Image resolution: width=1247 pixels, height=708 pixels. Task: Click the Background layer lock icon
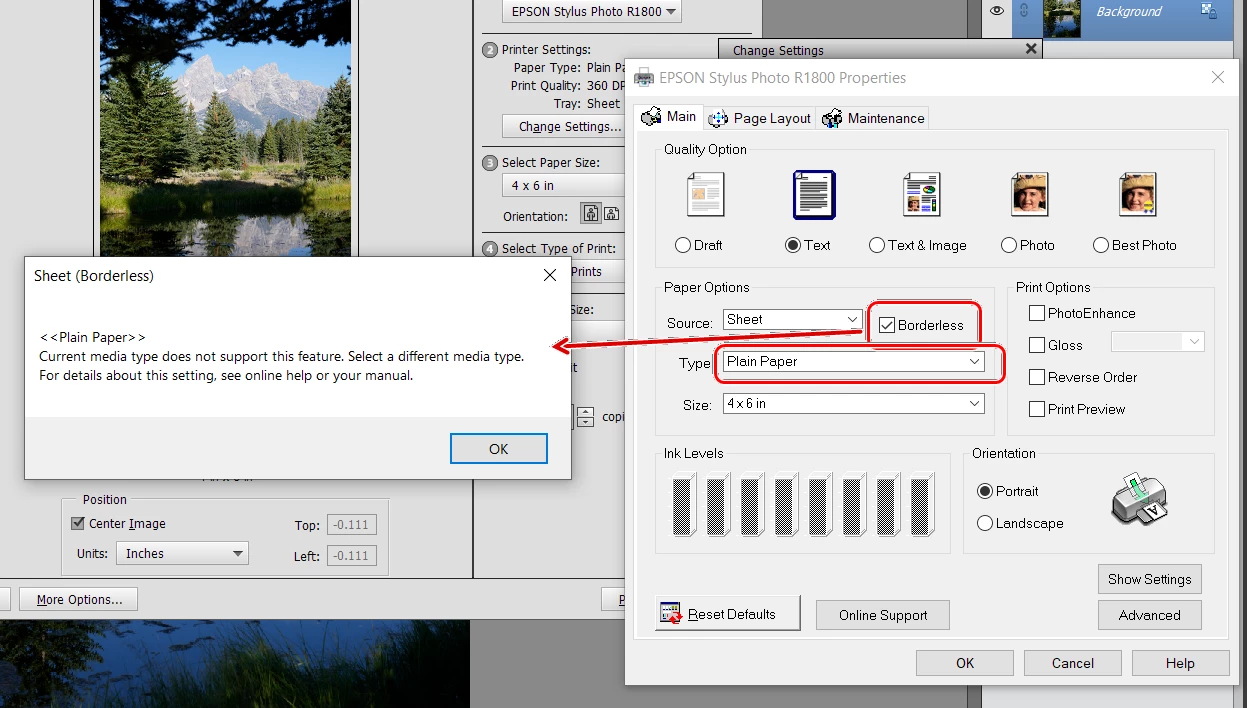tap(1209, 11)
